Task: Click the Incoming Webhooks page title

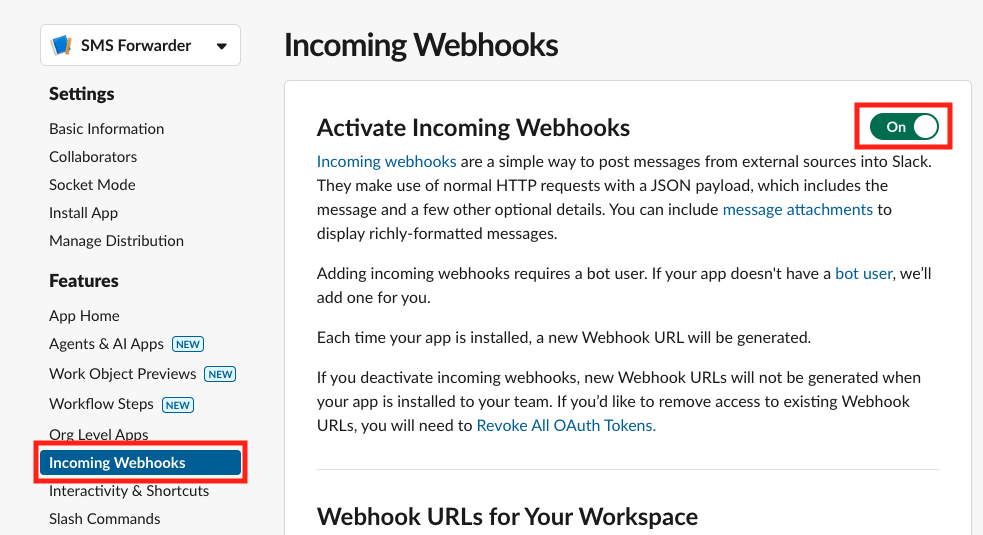Action: 421,45
